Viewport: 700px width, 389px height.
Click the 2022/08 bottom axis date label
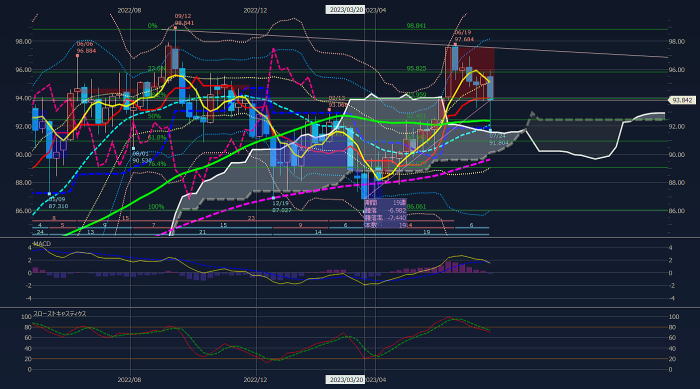[129, 380]
